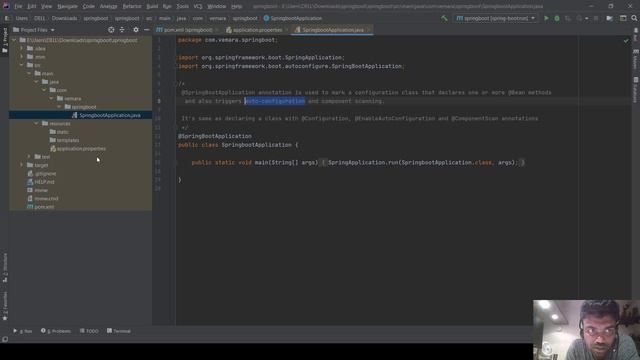The height and width of the screenshot is (360, 640).
Task: Open Search Everywhere magnifier icon
Action: [x=634, y=18]
